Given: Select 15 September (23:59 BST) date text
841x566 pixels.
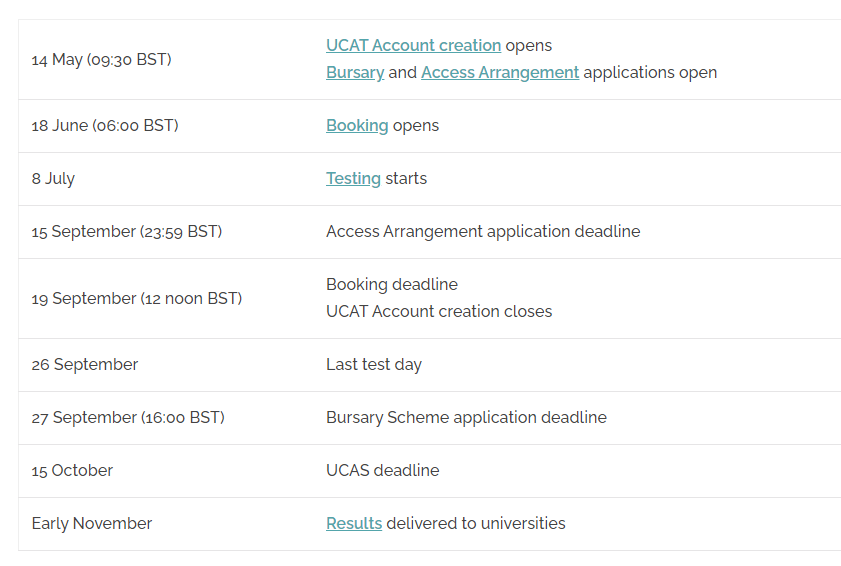Looking at the screenshot, I should click(x=127, y=232).
